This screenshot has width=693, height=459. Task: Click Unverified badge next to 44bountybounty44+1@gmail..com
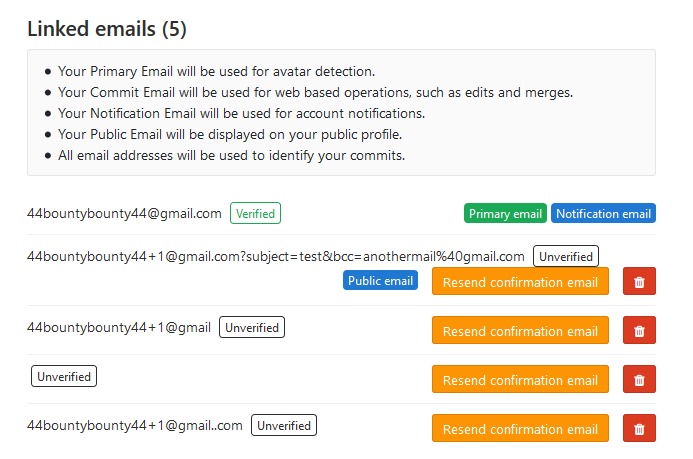pyautogui.click(x=284, y=425)
